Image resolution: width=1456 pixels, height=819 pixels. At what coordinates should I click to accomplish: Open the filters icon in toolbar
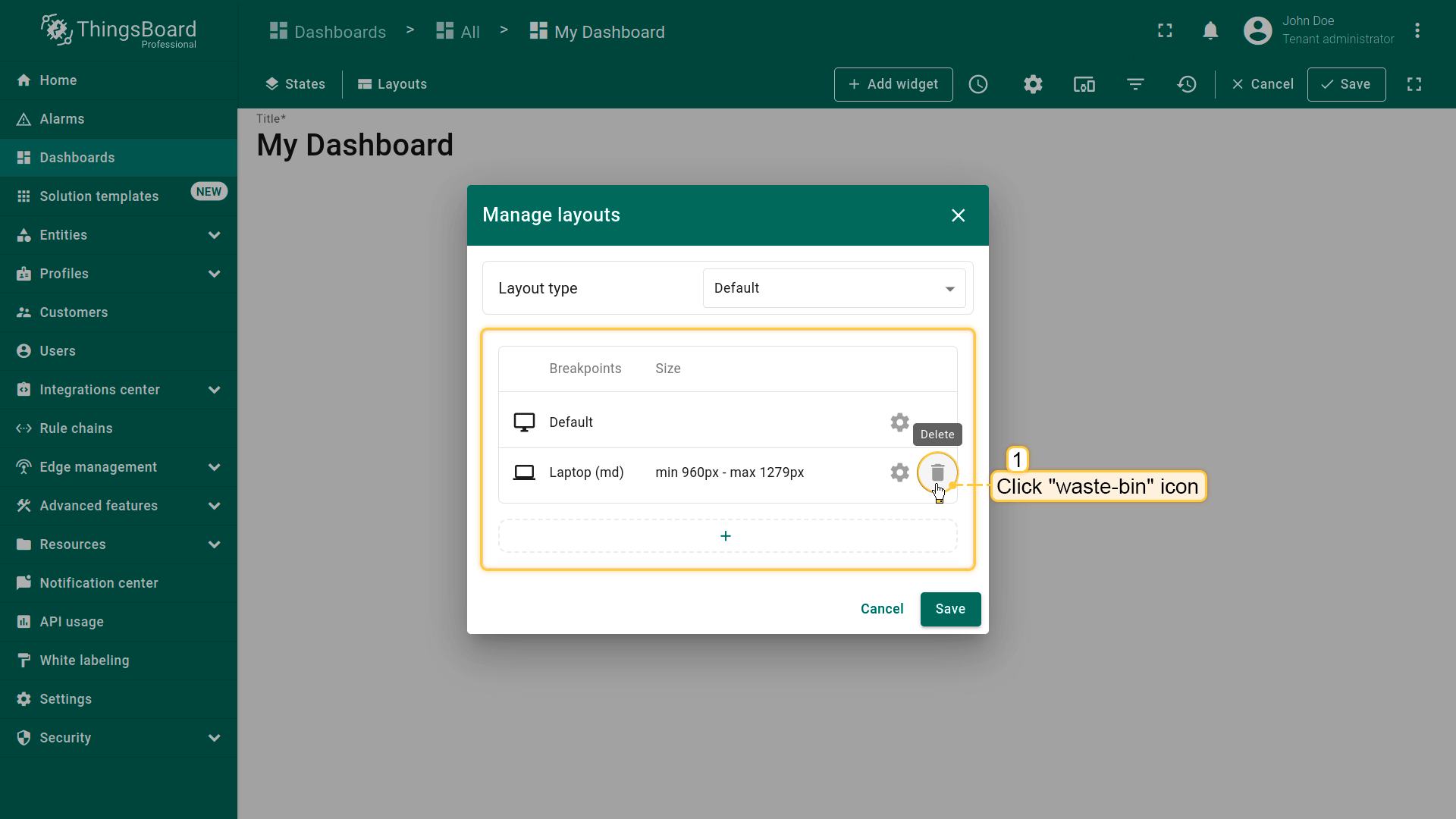1135,84
